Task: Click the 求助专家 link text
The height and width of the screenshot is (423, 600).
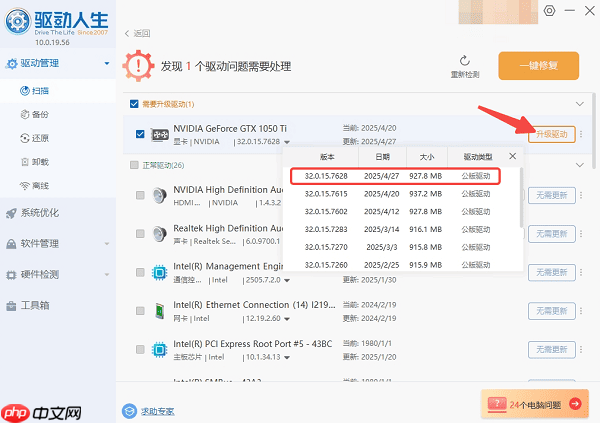Action: click(158, 412)
